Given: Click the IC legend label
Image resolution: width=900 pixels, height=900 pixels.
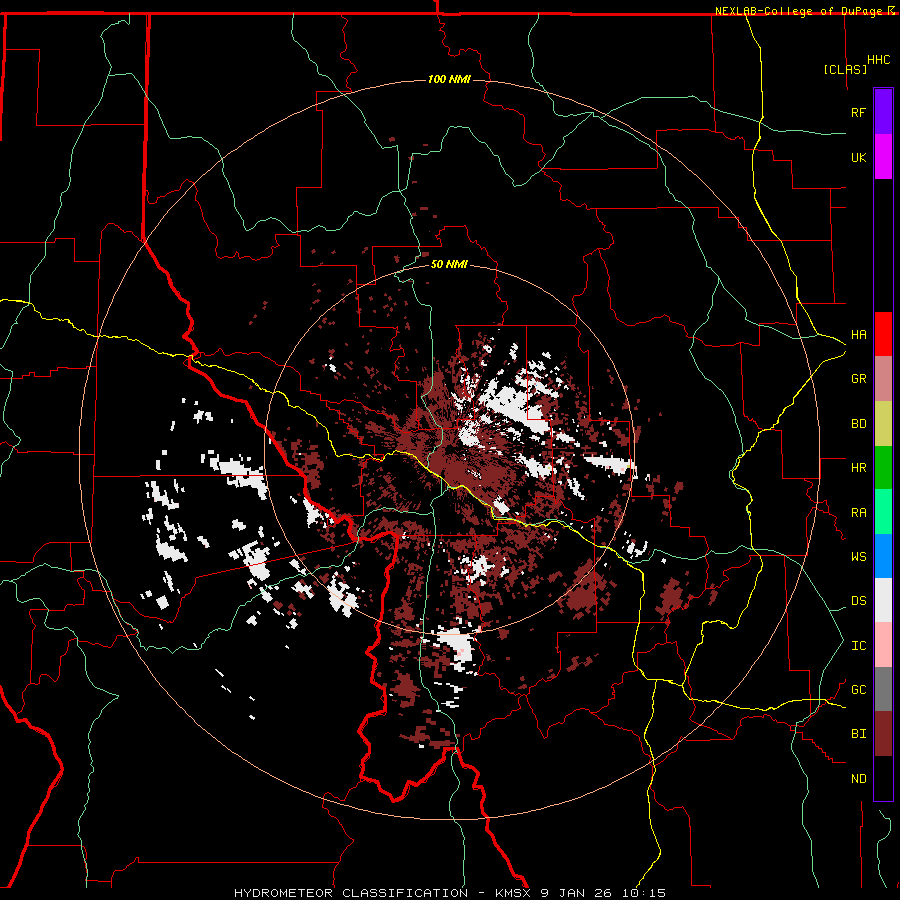Looking at the screenshot, I should point(859,646).
